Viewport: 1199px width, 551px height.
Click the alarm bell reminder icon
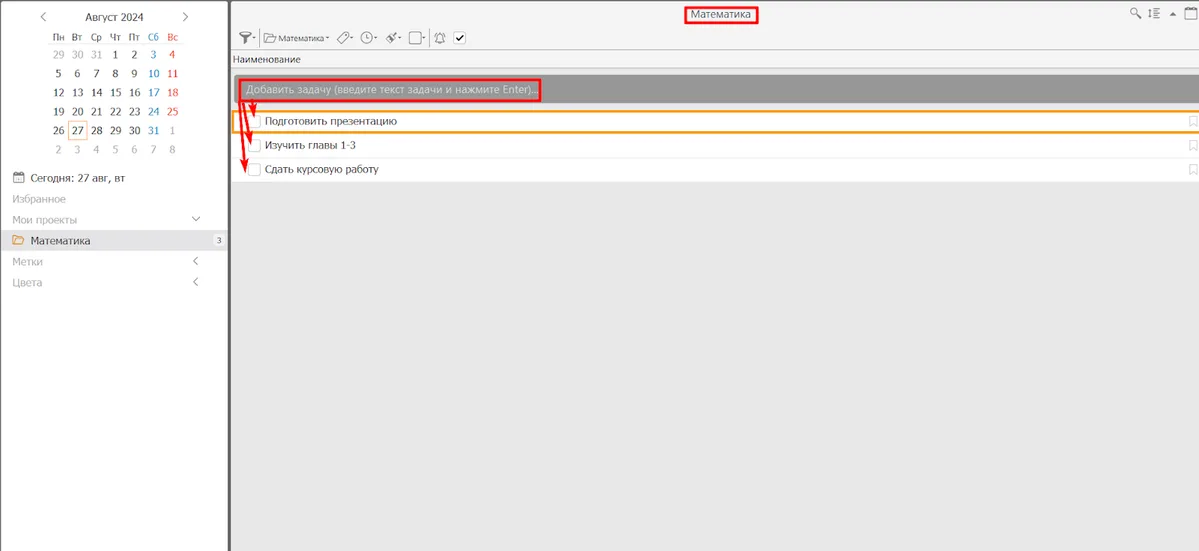click(440, 38)
